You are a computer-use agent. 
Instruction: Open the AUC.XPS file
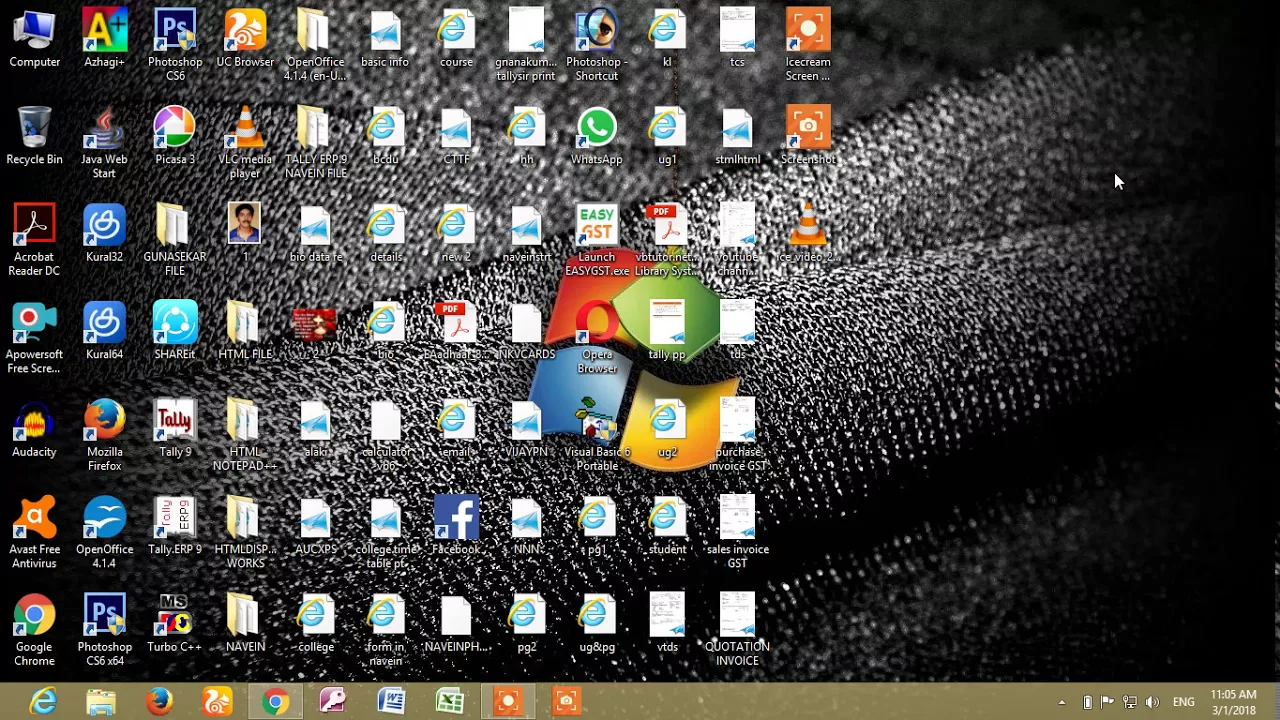click(x=316, y=527)
